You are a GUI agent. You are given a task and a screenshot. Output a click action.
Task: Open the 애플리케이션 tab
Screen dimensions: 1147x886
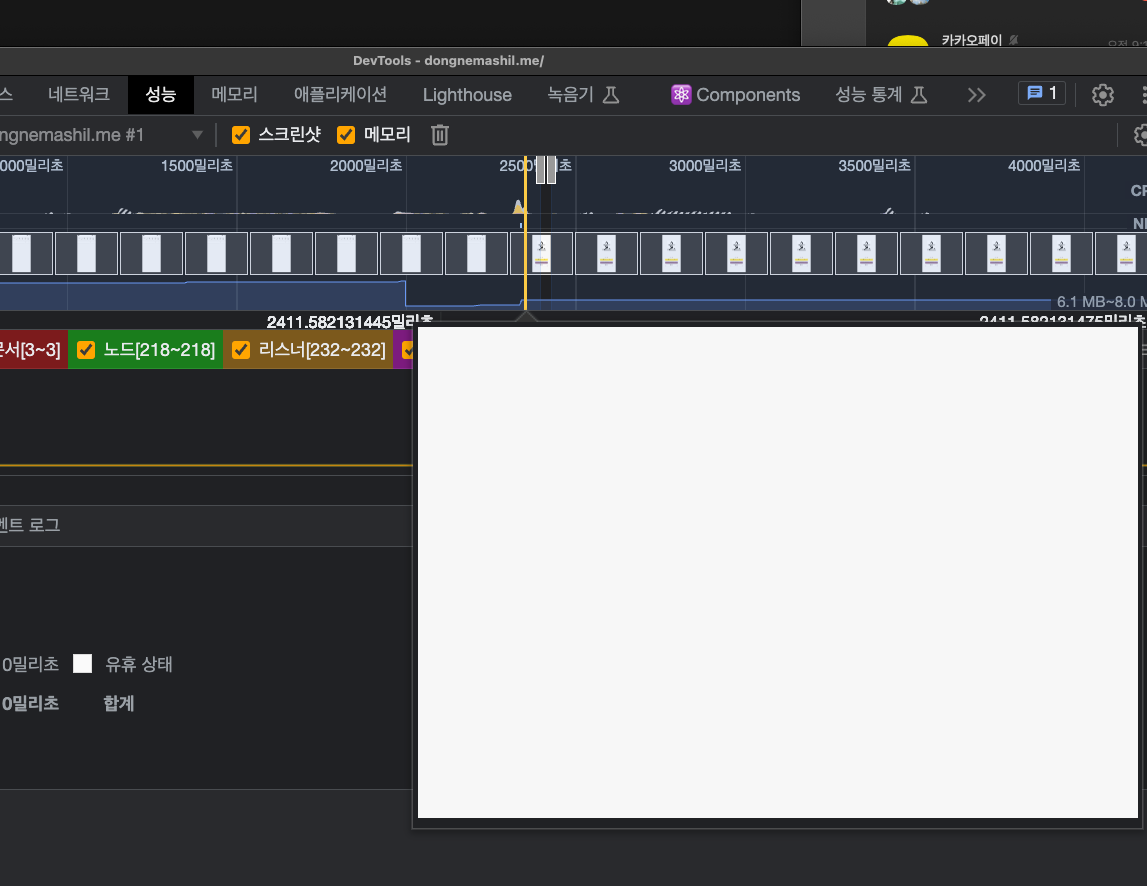tap(340, 94)
